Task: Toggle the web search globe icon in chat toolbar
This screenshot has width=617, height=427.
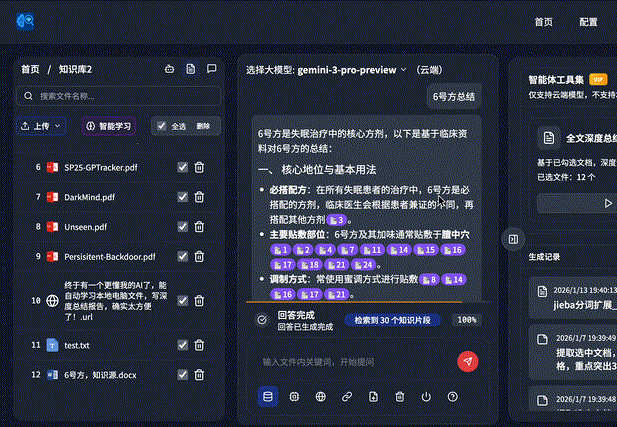Action: point(321,397)
